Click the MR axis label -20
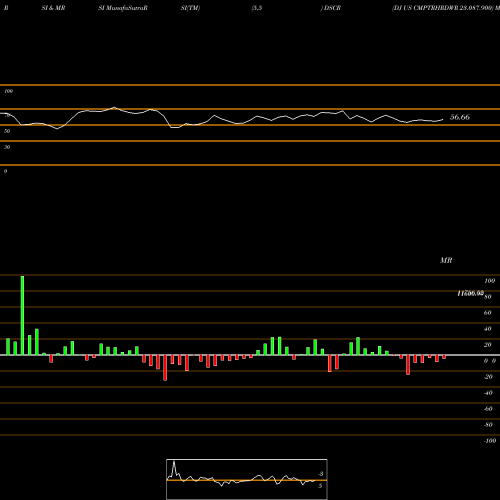The width and height of the screenshot is (500, 500). click(x=488, y=377)
